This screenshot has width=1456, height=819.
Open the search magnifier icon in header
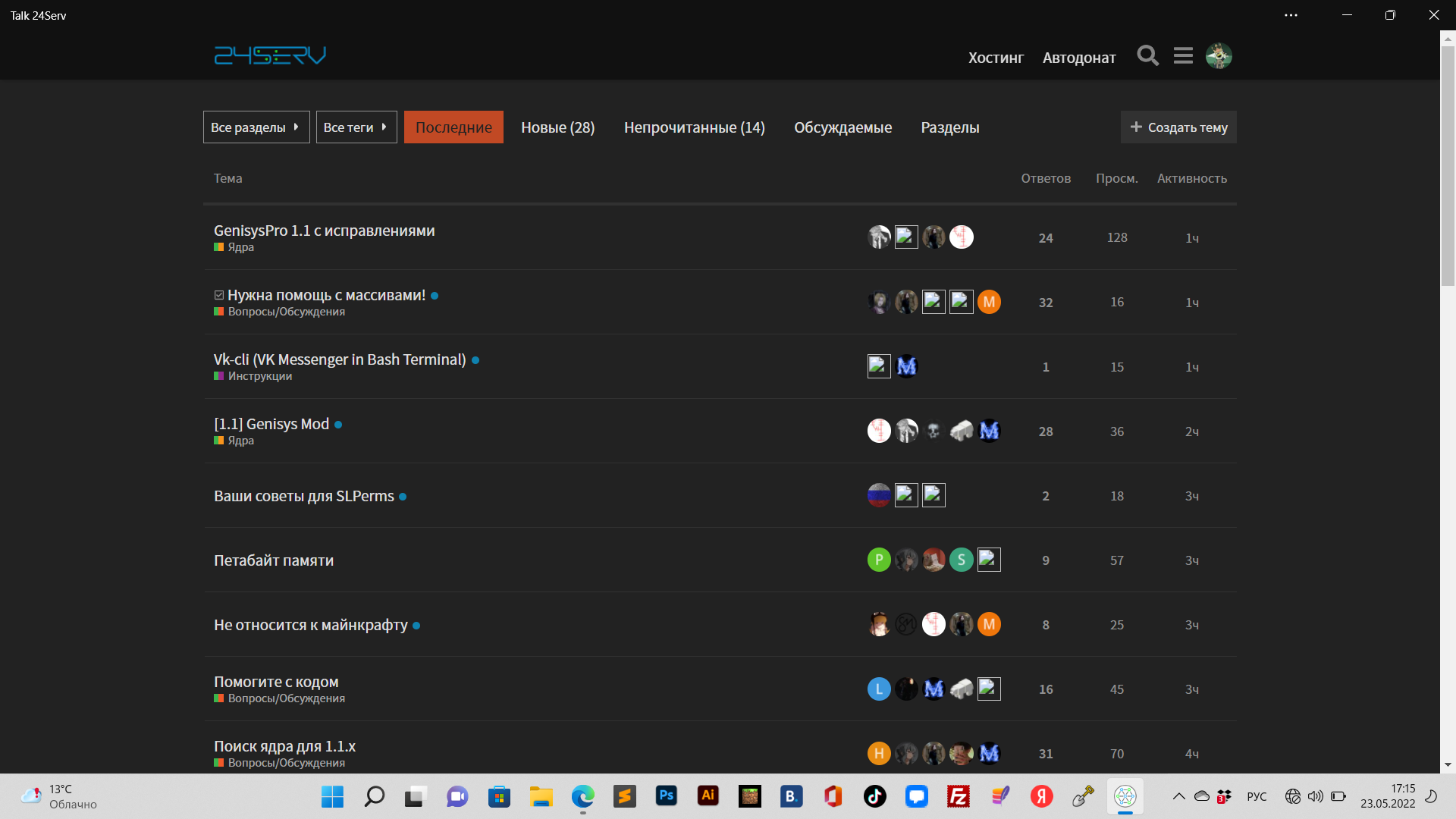click(x=1147, y=55)
